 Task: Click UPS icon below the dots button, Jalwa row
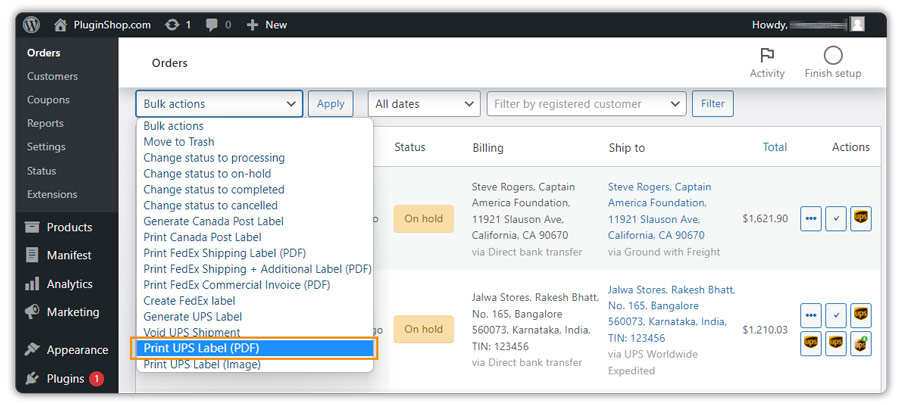point(810,342)
